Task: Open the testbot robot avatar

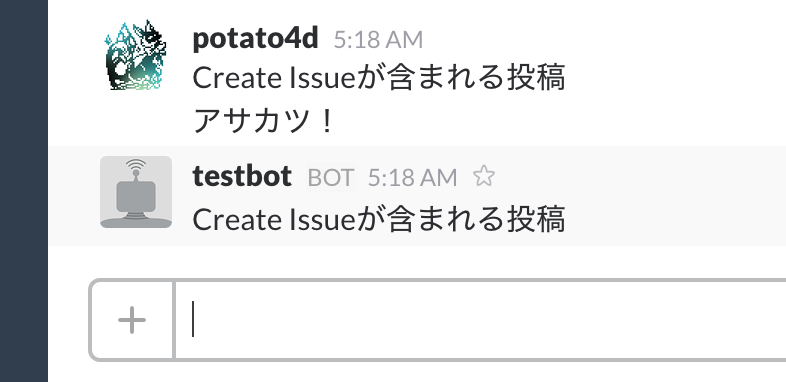Action: click(x=136, y=192)
